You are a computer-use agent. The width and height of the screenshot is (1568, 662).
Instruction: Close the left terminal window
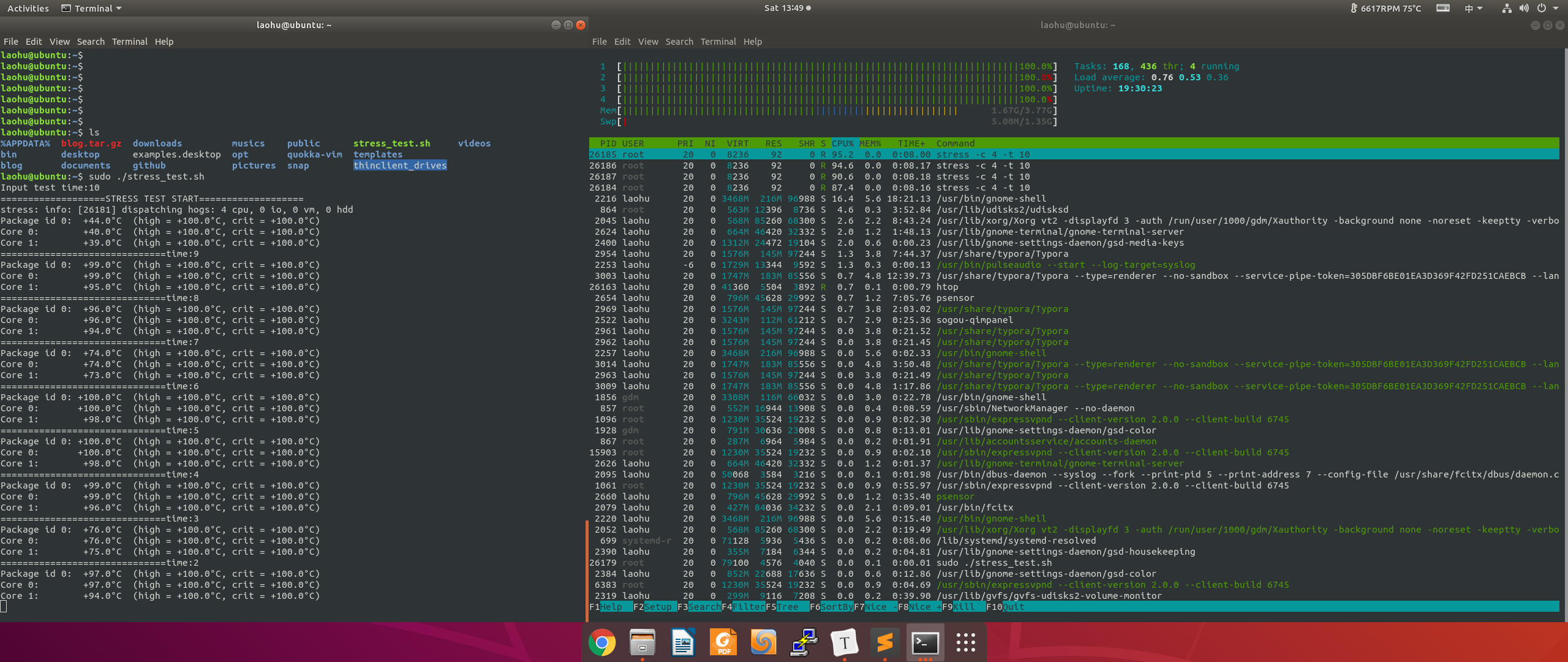[x=581, y=25]
